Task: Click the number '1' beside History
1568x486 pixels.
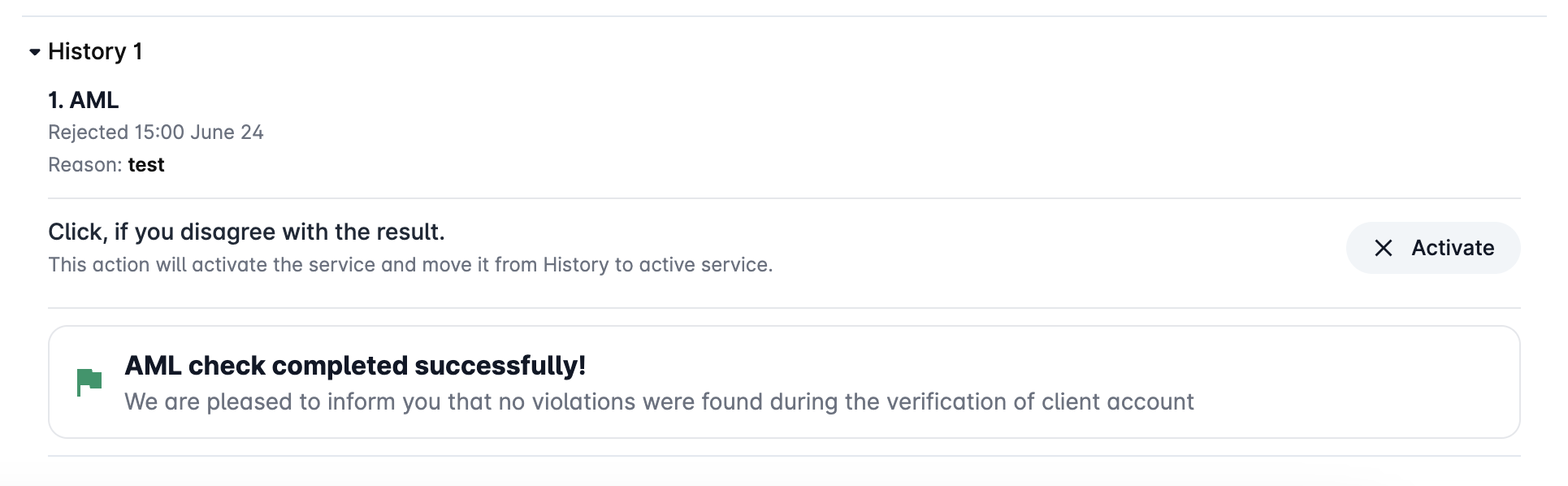Action: 138,52
